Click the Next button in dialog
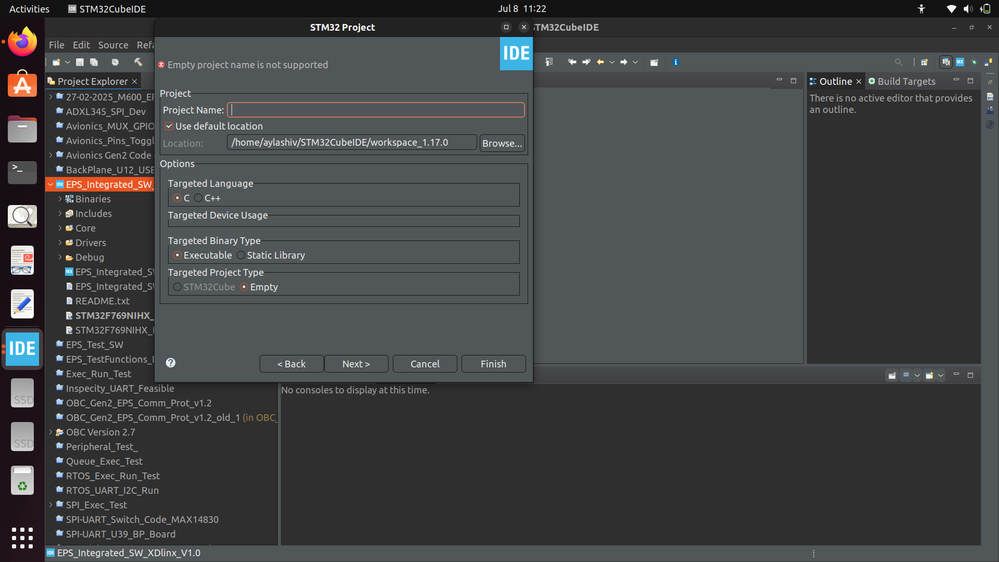999x562 pixels. coord(356,364)
